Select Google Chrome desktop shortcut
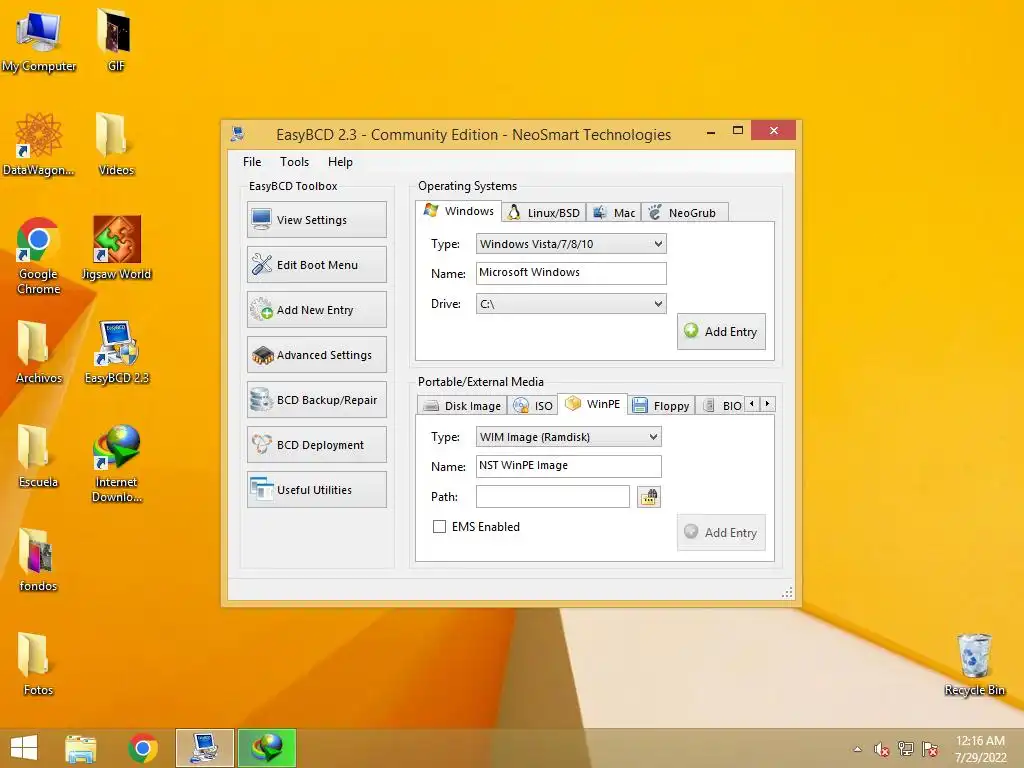 coord(39,256)
